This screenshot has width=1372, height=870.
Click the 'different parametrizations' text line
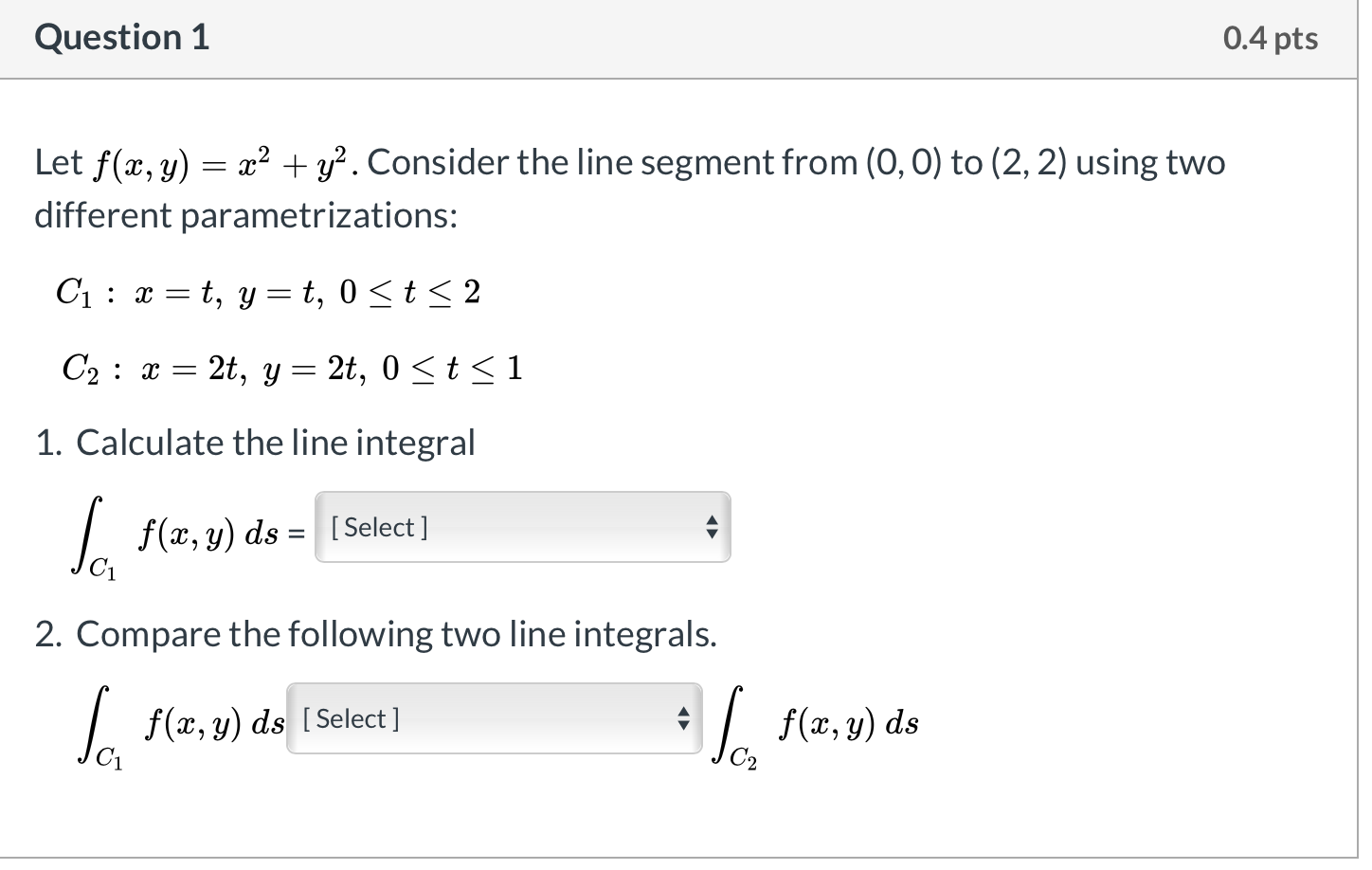pos(244,215)
